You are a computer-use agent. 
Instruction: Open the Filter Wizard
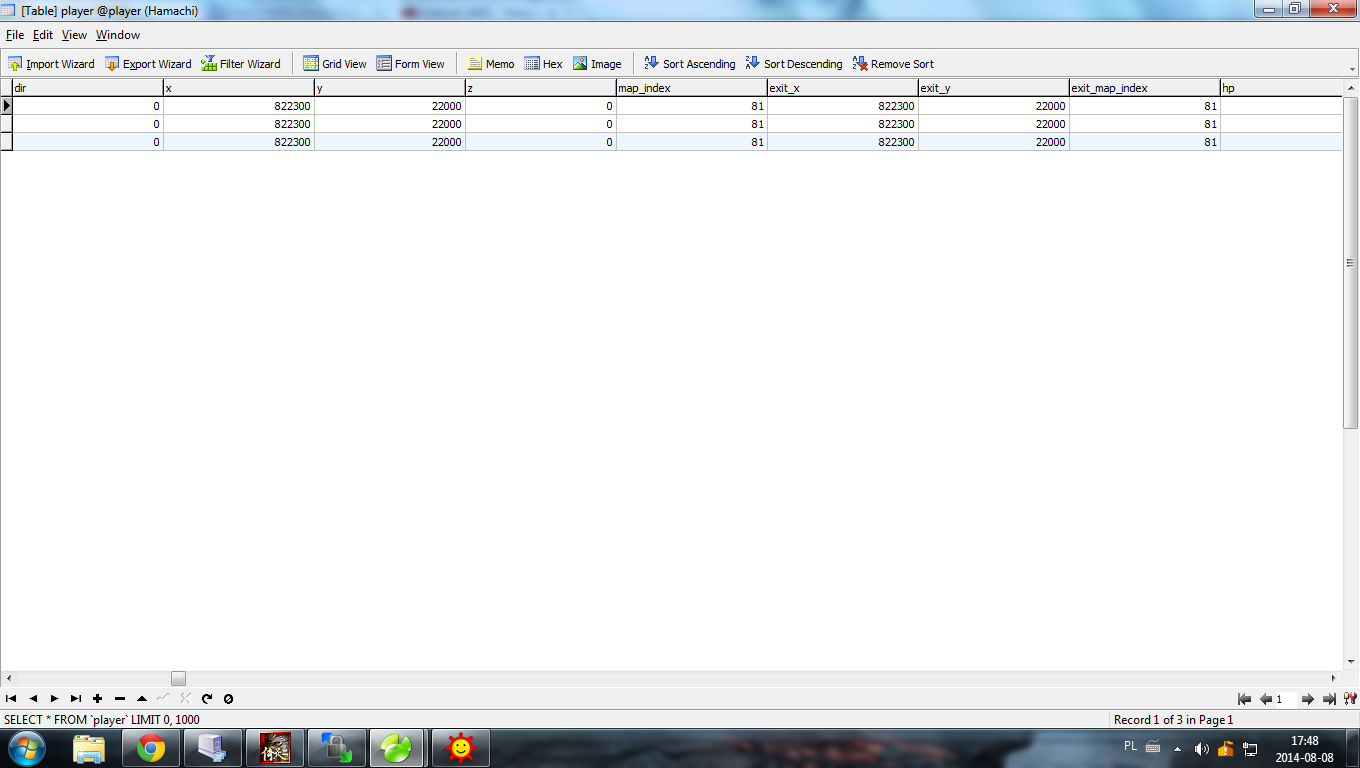pos(241,64)
